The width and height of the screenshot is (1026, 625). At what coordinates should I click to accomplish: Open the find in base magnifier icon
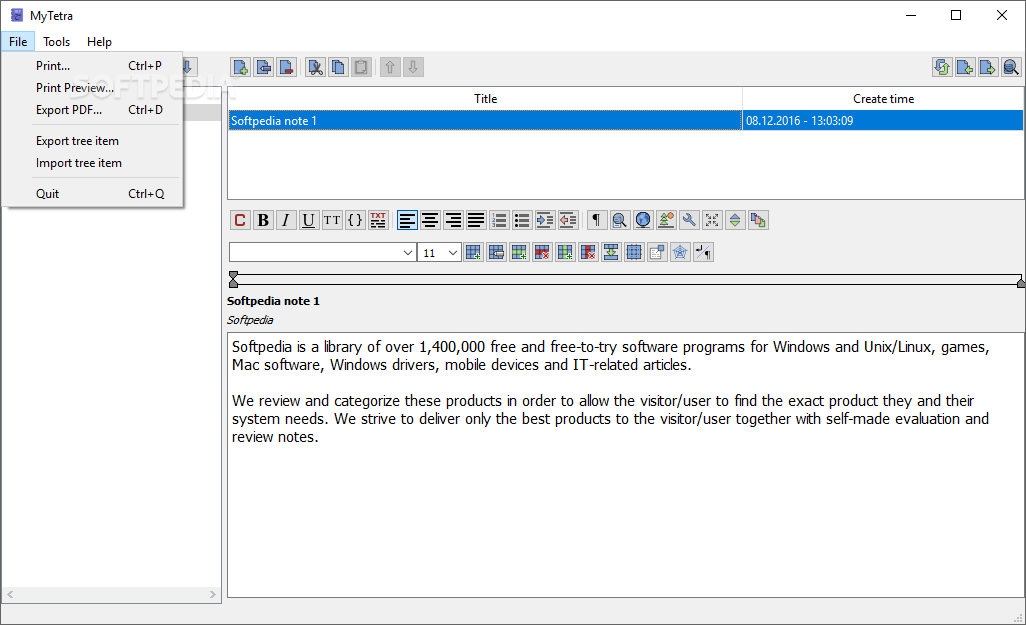pyautogui.click(x=1011, y=67)
